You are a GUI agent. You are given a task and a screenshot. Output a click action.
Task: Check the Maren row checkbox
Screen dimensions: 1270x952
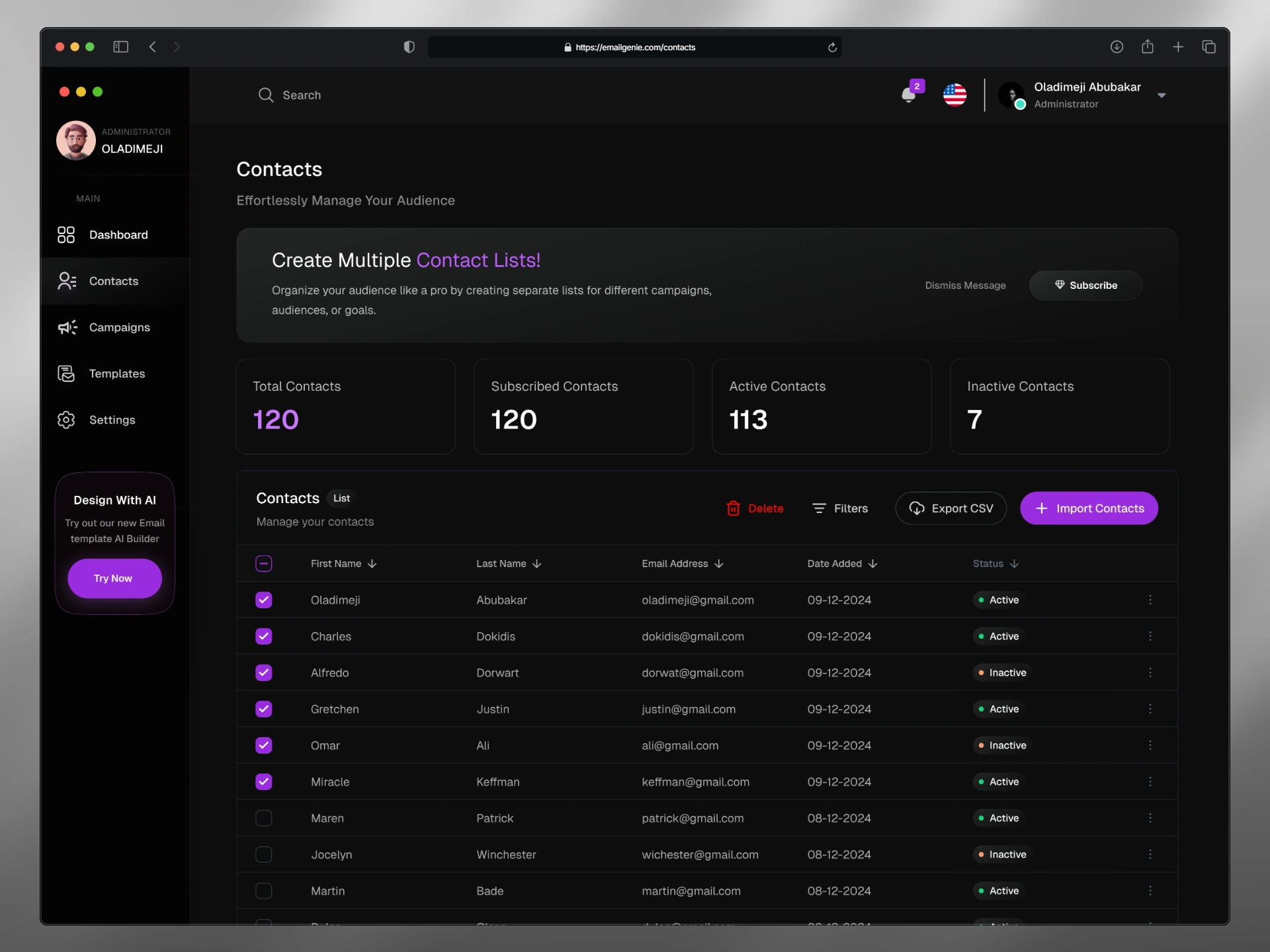(x=264, y=818)
